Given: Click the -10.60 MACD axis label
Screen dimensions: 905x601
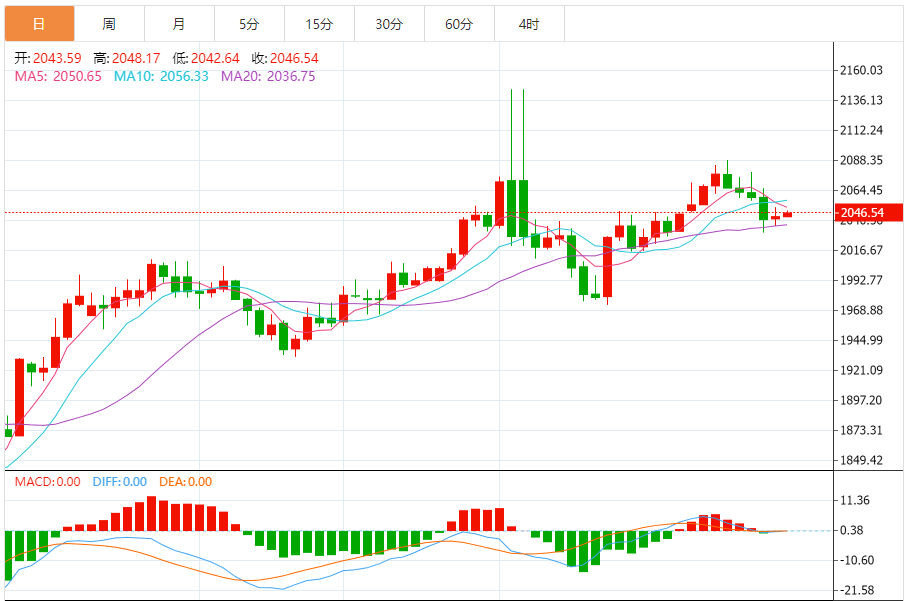Looking at the screenshot, I should pyautogui.click(x=857, y=561).
